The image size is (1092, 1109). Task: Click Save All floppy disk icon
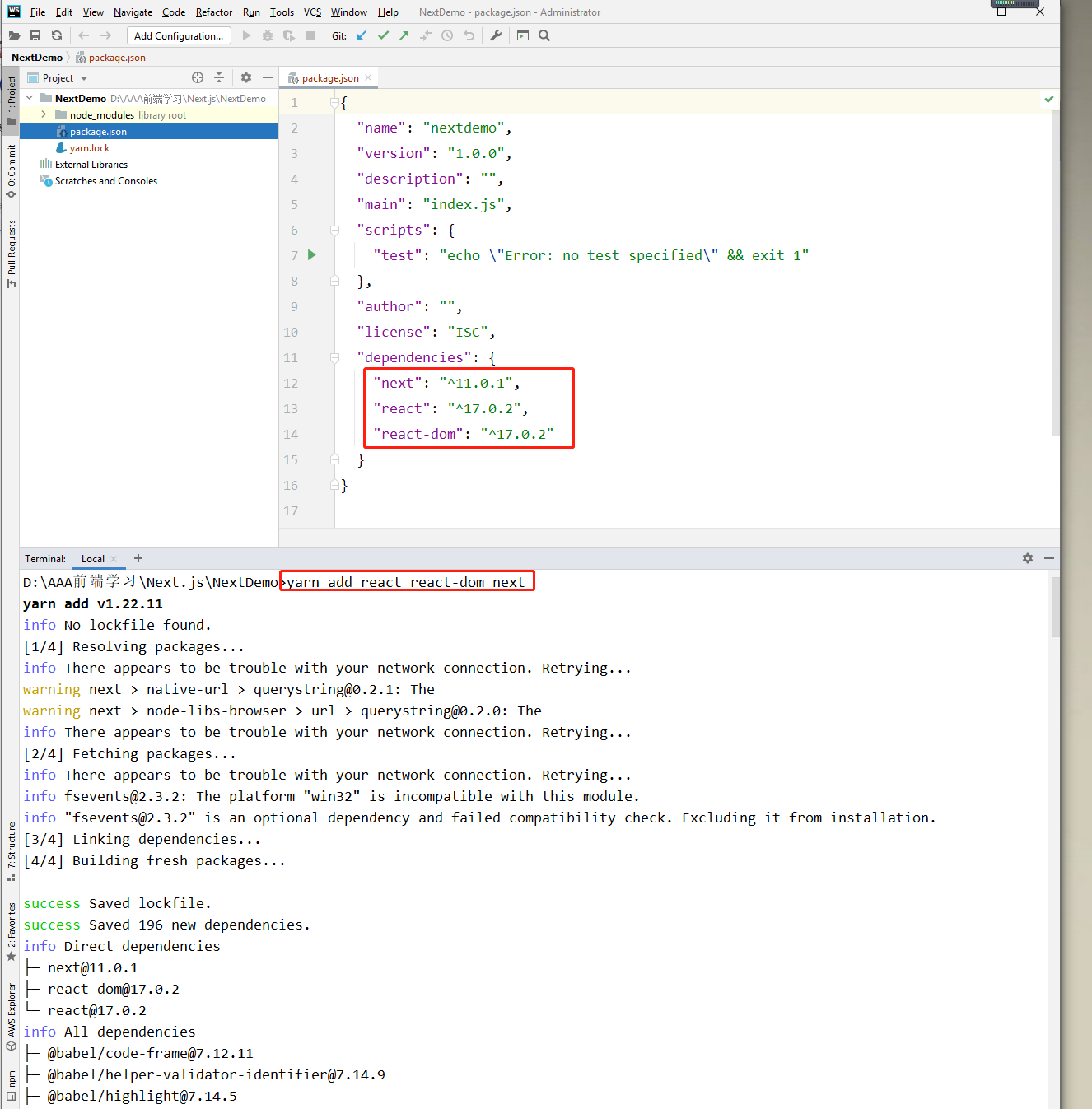click(x=35, y=35)
